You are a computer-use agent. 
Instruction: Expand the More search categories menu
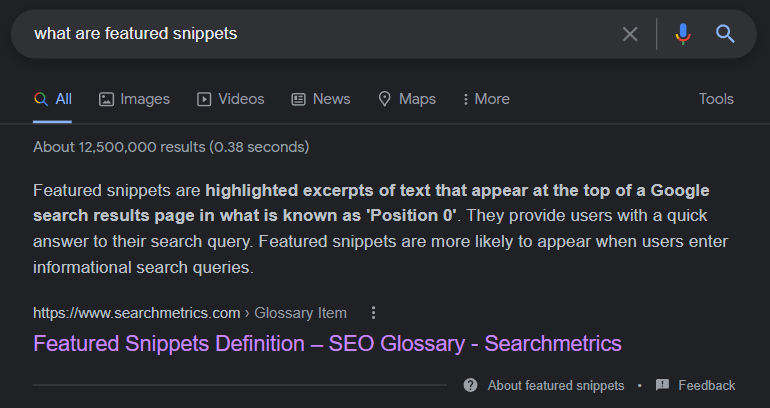485,99
